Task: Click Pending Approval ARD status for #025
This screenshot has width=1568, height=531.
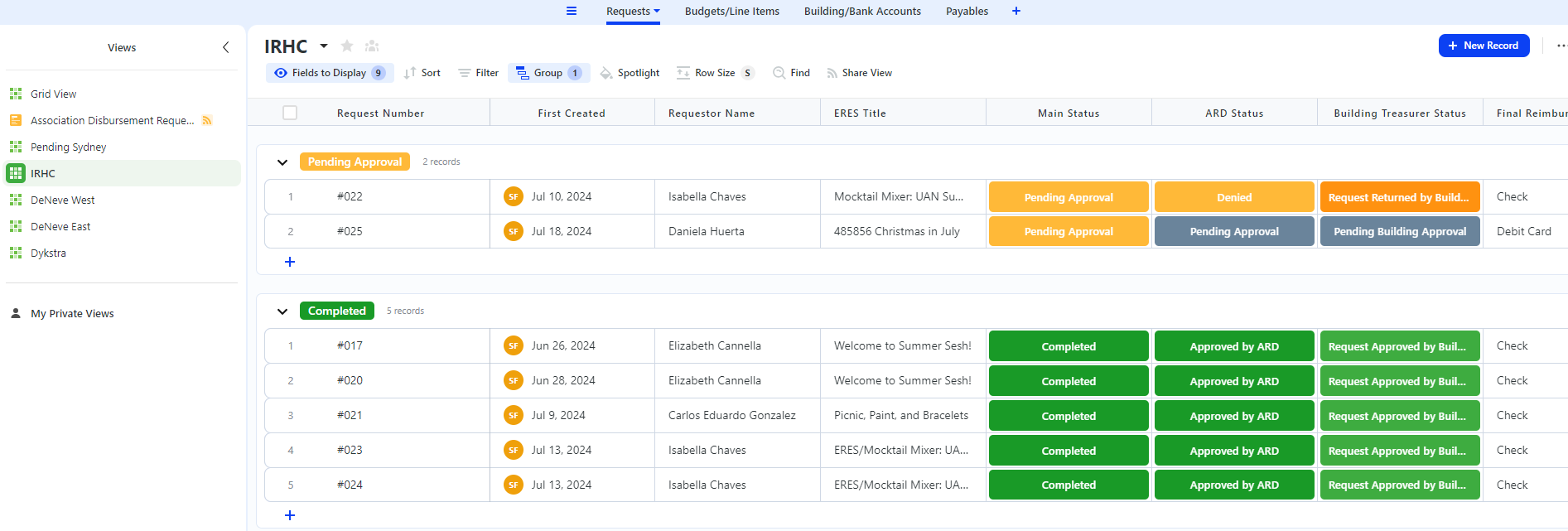Action: click(1234, 231)
